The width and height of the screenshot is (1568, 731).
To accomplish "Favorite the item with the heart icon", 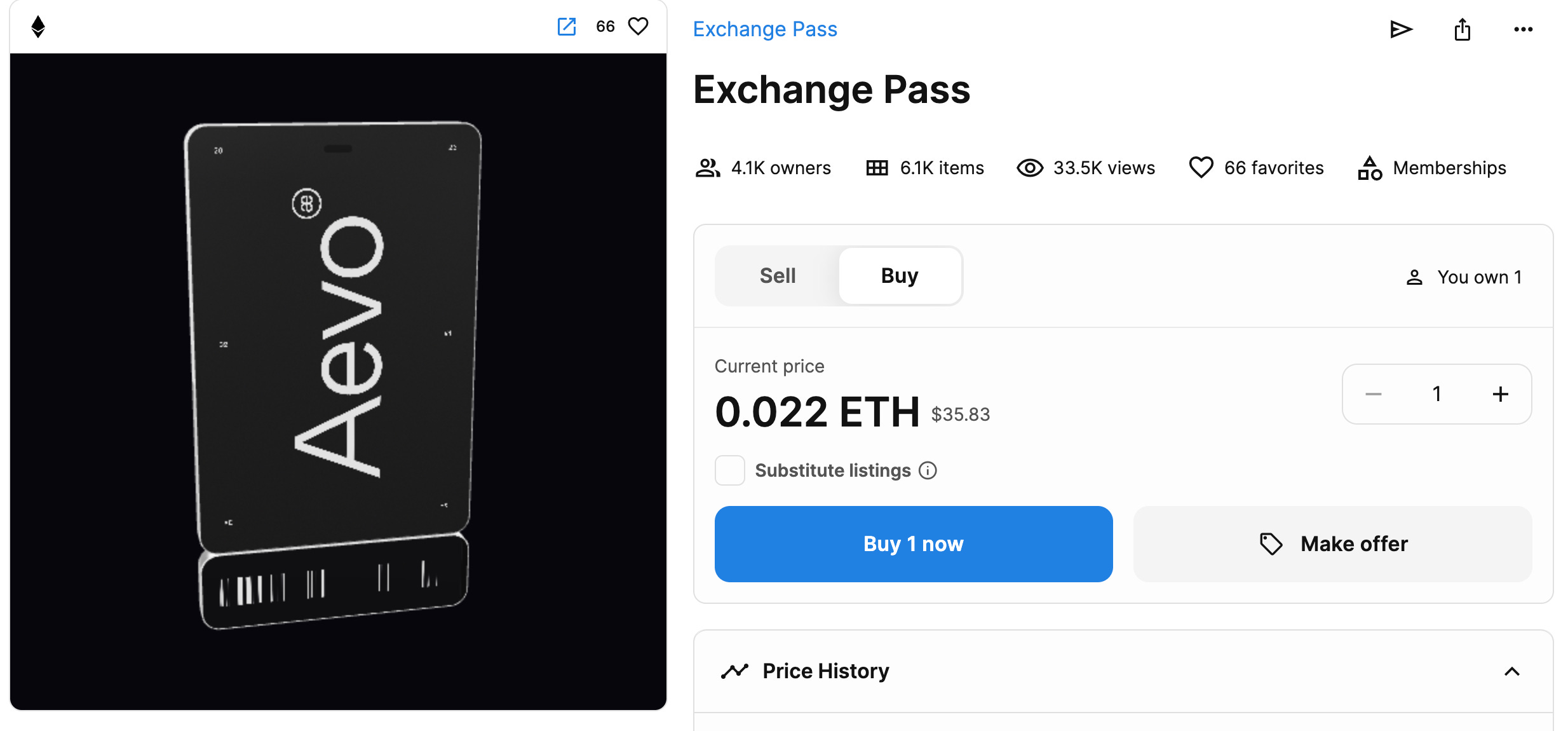I will pos(638,26).
